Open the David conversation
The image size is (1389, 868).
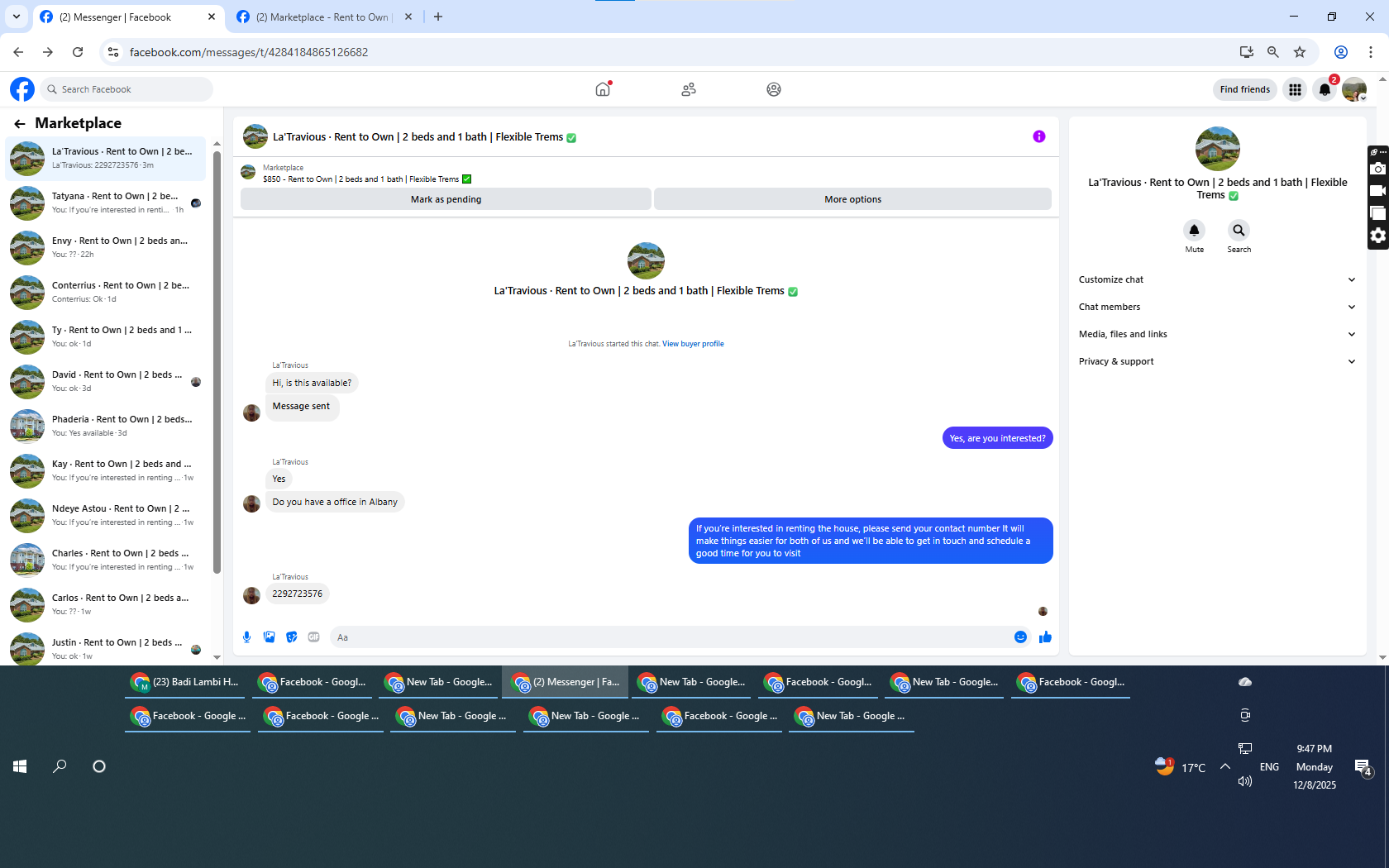pos(106,381)
